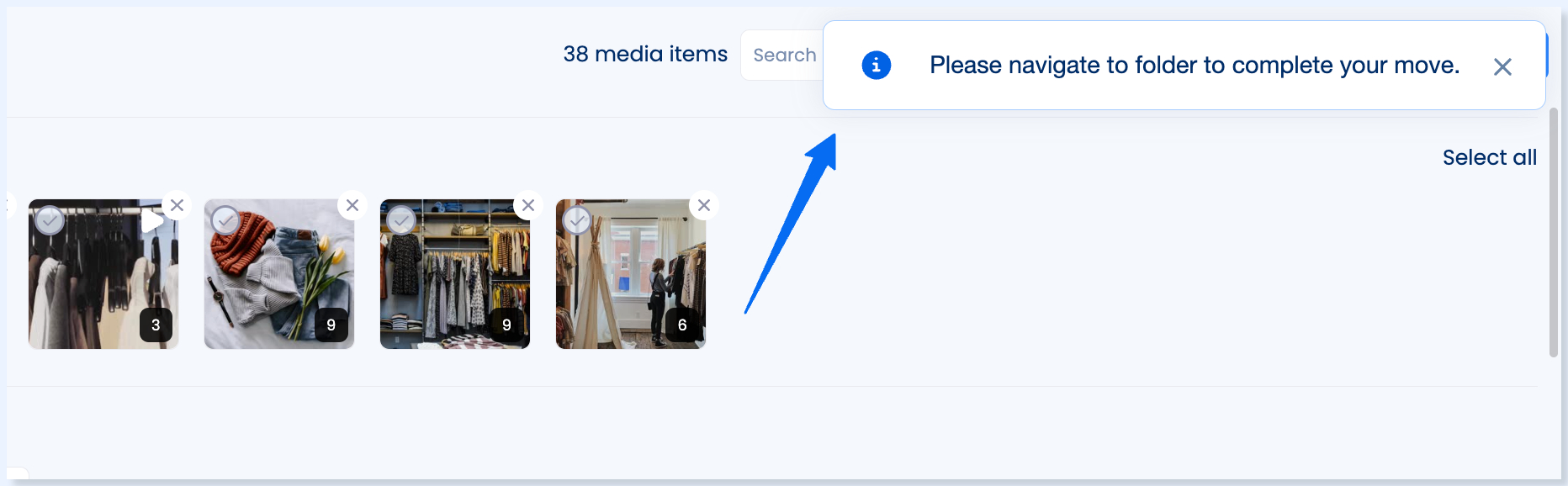Image resolution: width=1568 pixels, height=486 pixels.
Task: Select checkmark on orange beanie thumbnail
Action: click(225, 220)
